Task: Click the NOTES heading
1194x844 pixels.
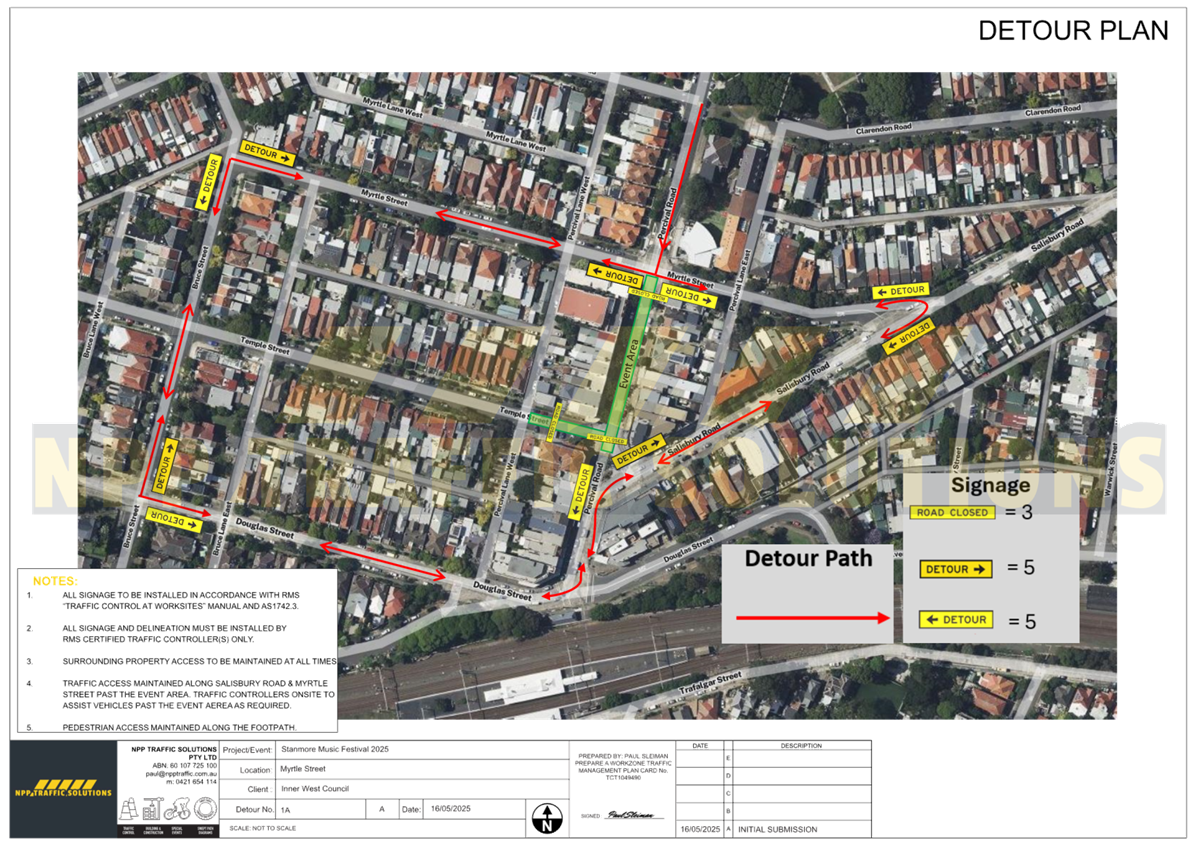Action: [54, 581]
